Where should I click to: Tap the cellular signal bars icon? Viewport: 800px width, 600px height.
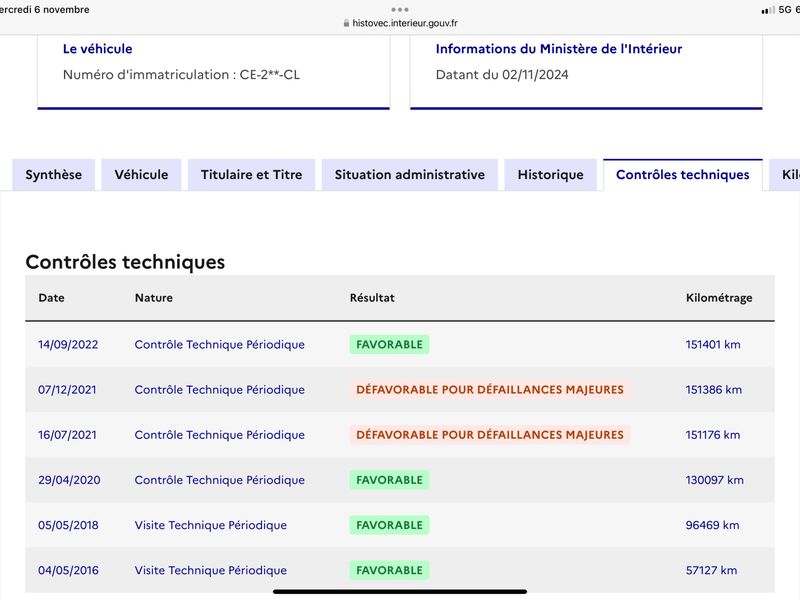768,10
